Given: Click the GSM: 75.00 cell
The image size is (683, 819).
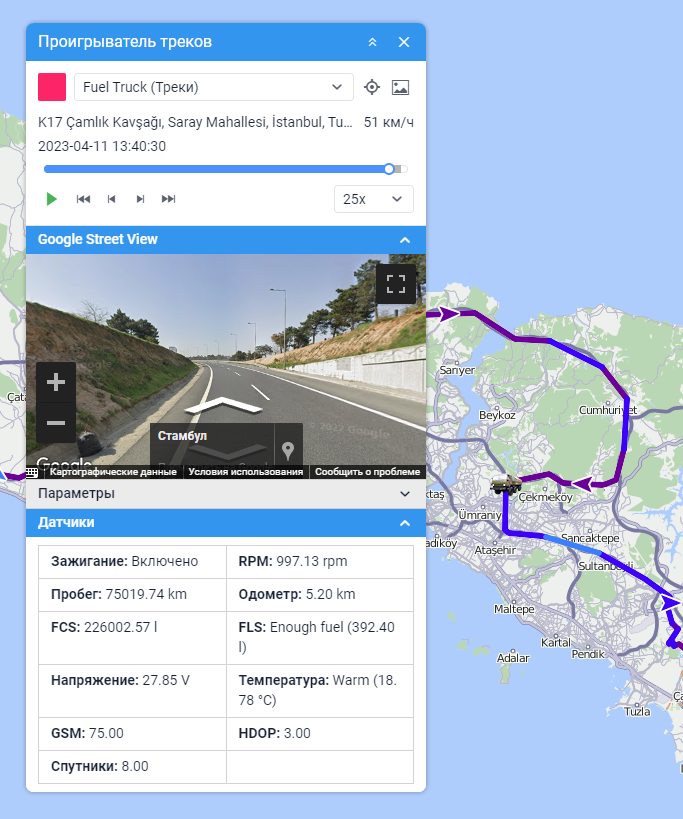Looking at the screenshot, I should coord(133,733).
